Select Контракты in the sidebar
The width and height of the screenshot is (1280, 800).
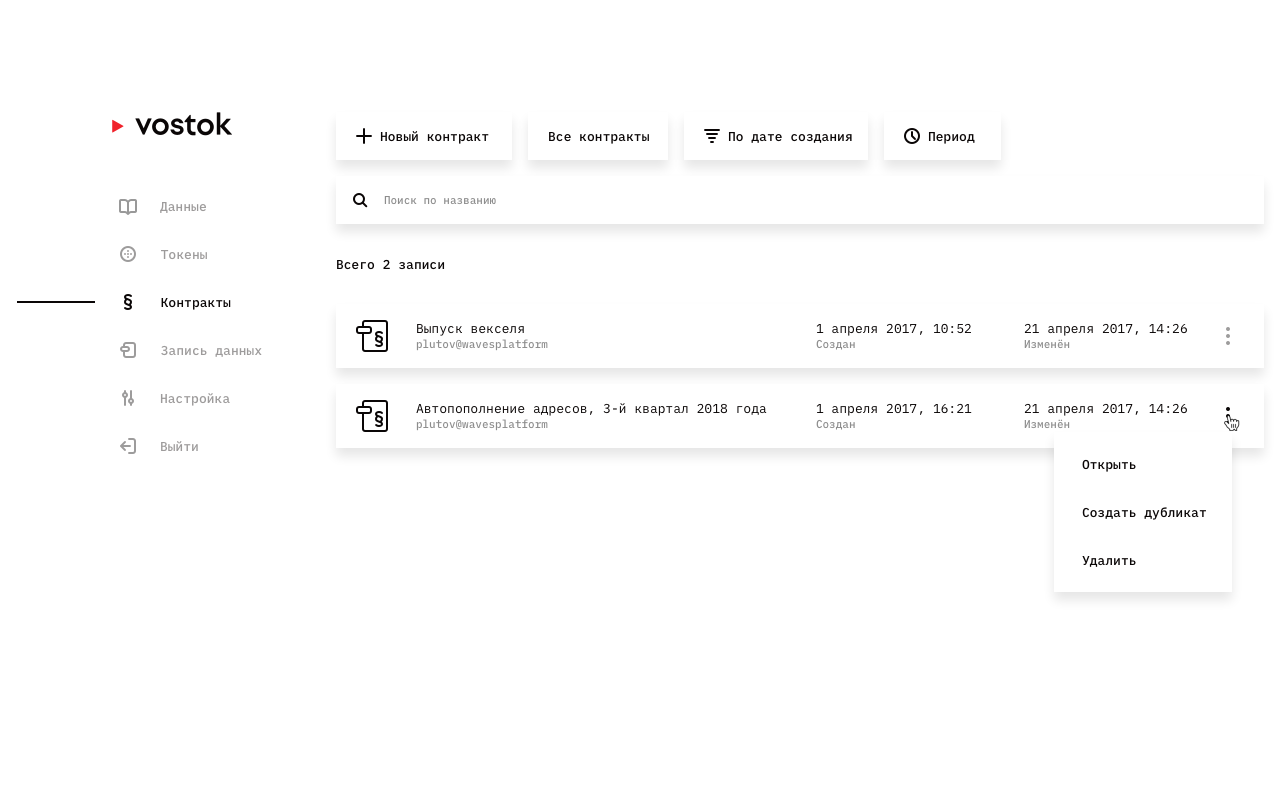(x=196, y=303)
